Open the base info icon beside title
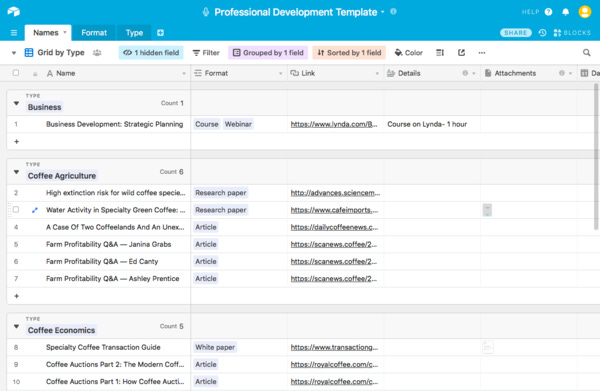Viewport: 600px width, 391px height. tap(393, 11)
